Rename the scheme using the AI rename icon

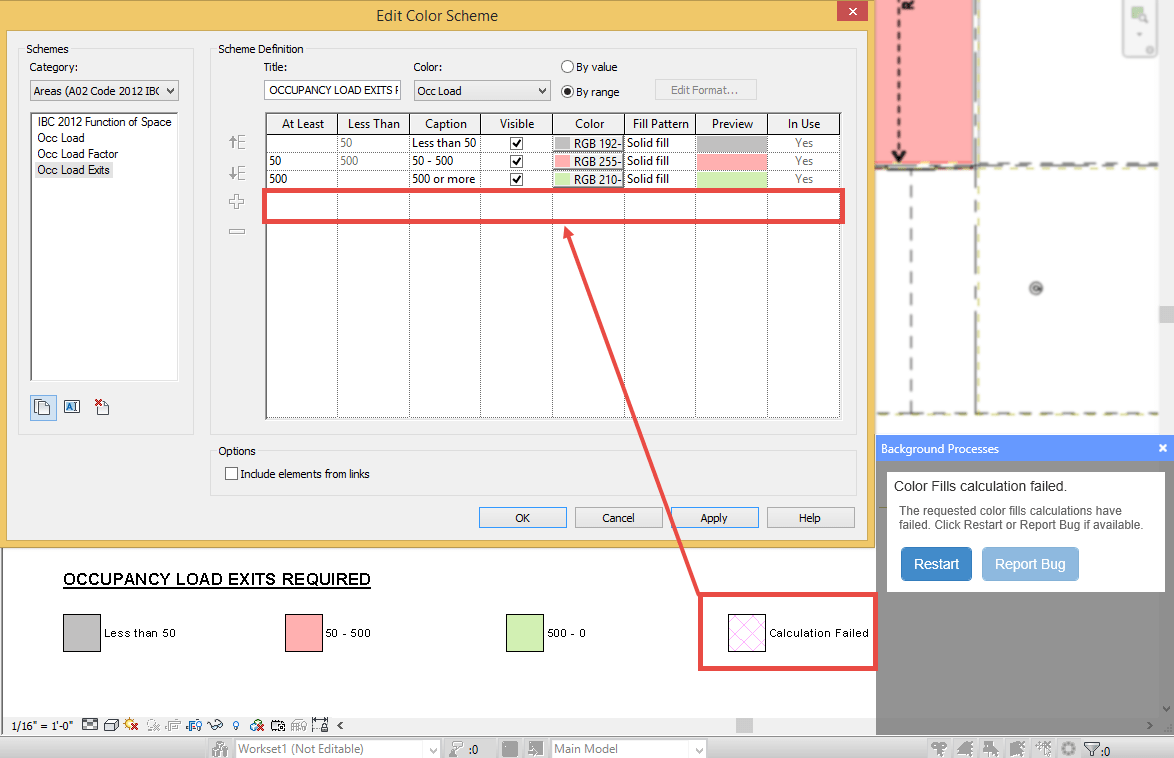point(71,406)
